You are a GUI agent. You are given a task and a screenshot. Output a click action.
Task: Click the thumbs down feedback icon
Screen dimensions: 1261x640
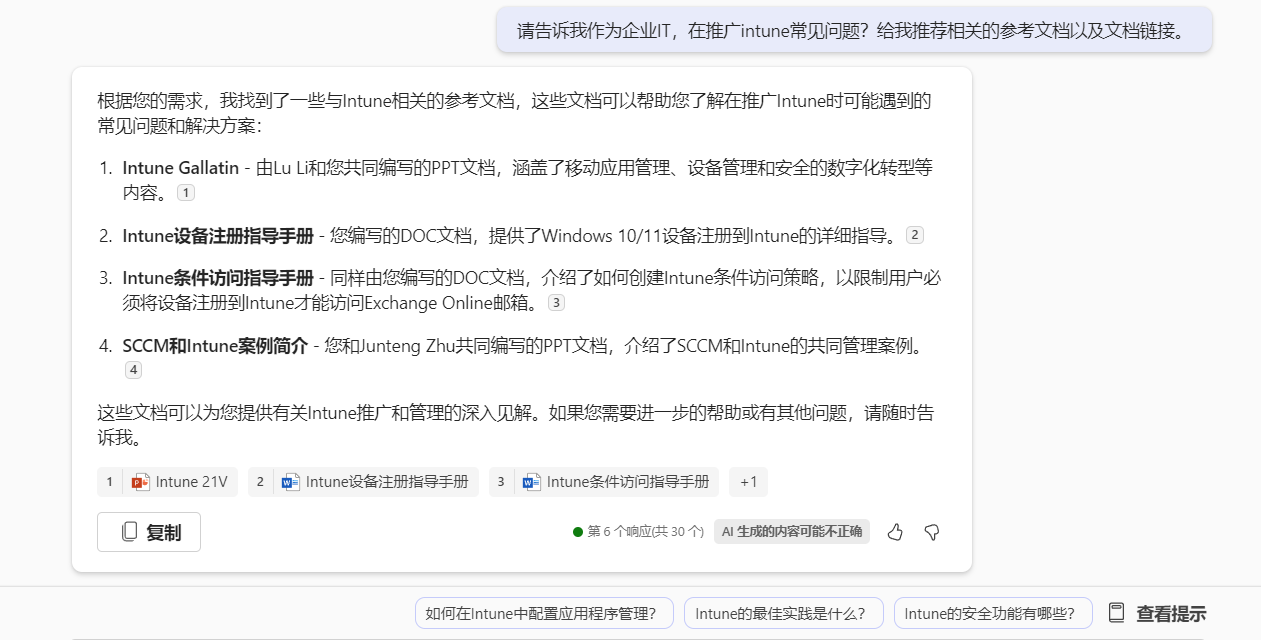click(x=932, y=532)
